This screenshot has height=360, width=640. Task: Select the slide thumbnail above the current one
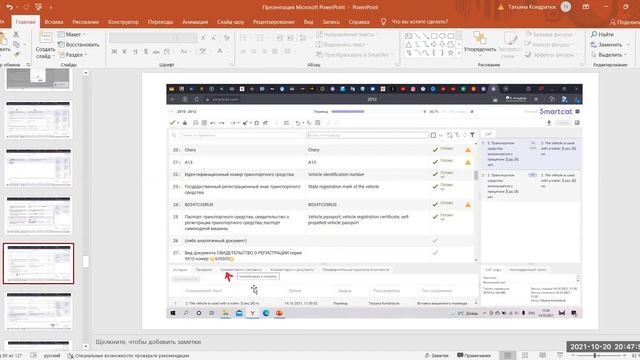point(38,215)
